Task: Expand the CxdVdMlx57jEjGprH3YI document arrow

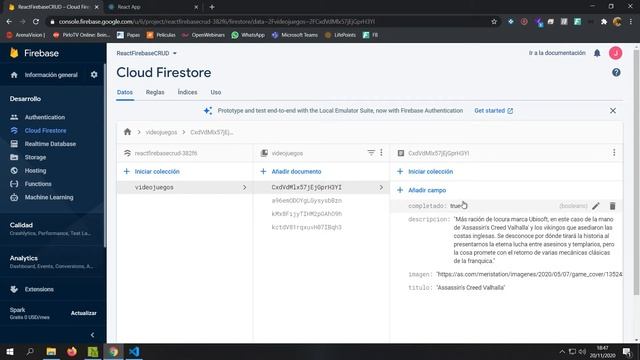Action: tap(381, 187)
